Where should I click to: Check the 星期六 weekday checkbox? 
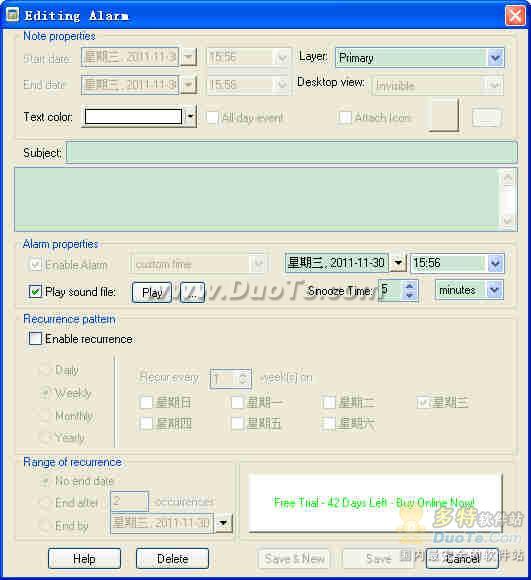329,424
